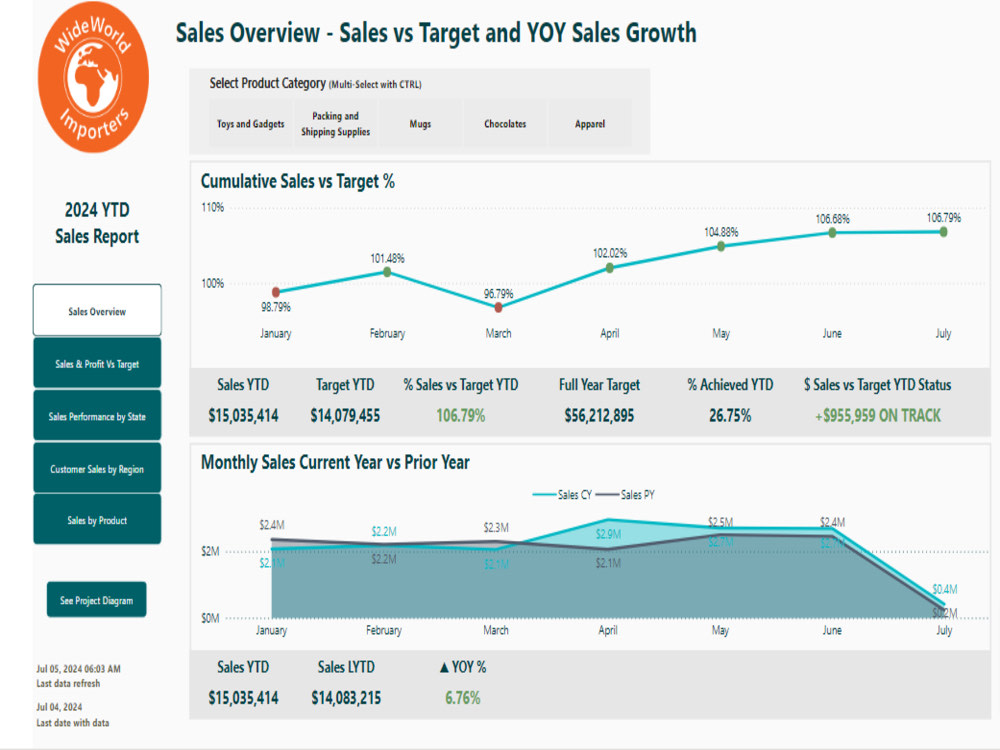1000x750 pixels.
Task: Click Monthly Sales Current Year vs Prior Year title
Action: click(335, 462)
